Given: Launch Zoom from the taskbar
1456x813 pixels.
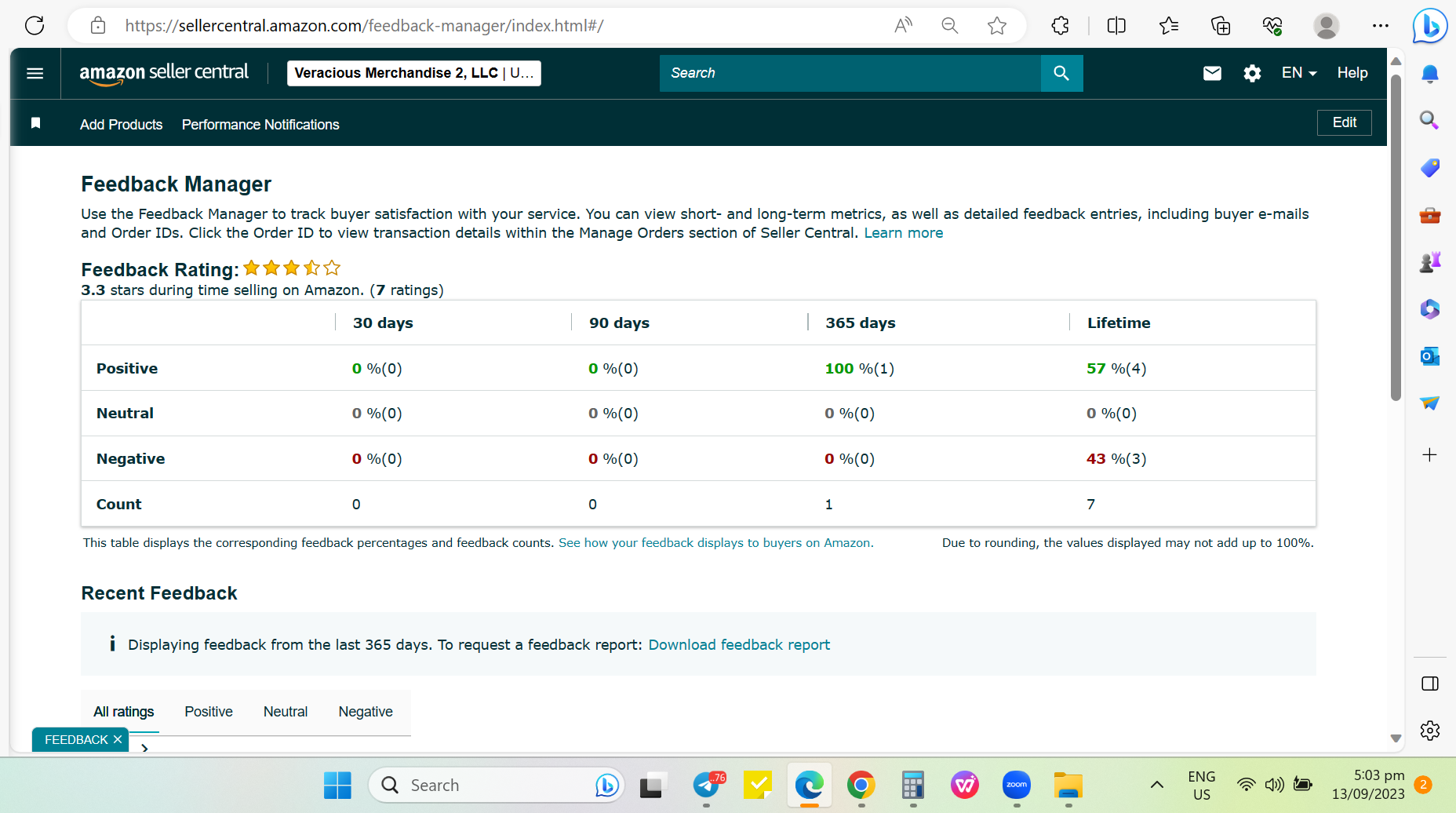Looking at the screenshot, I should tap(1016, 785).
